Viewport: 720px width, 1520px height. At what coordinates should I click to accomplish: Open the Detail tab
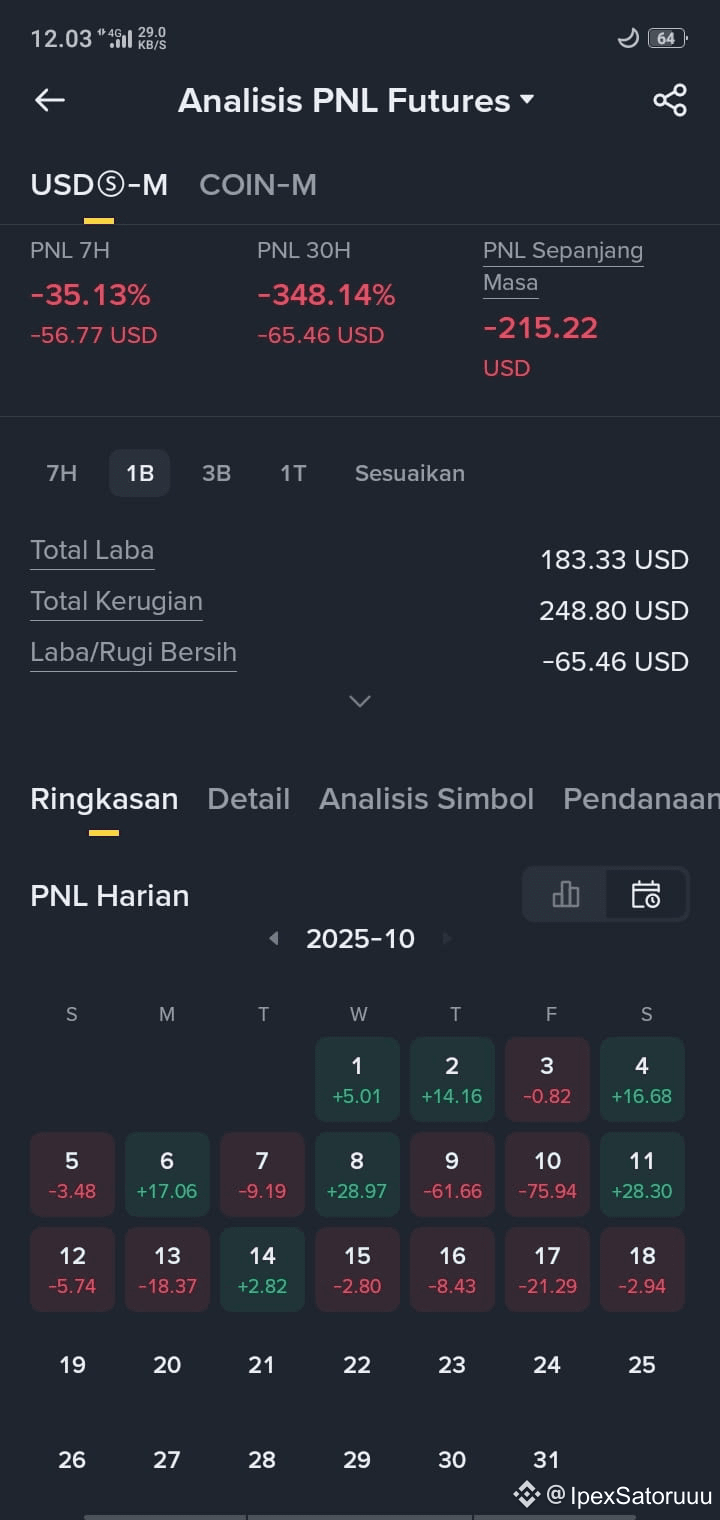click(248, 799)
